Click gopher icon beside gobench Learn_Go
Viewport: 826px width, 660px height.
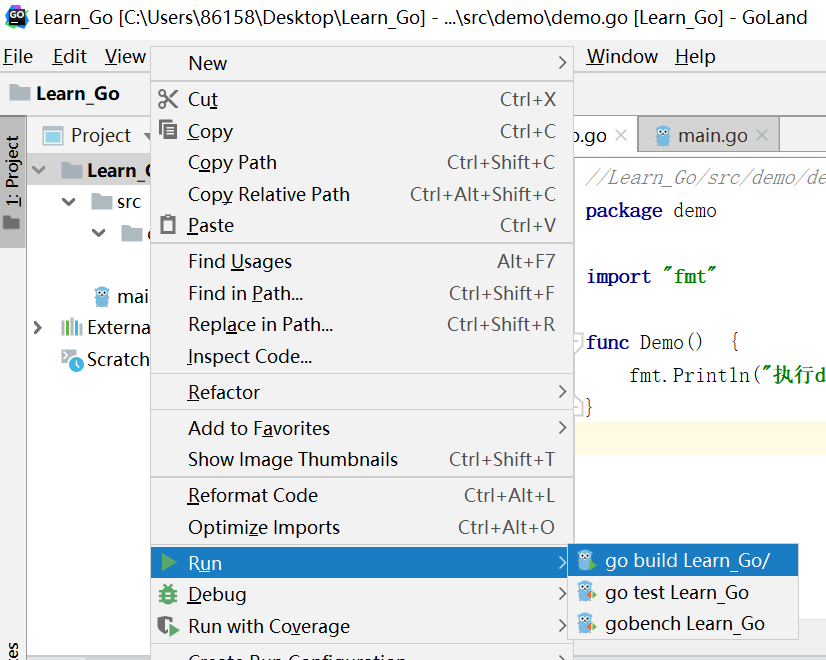tap(586, 624)
